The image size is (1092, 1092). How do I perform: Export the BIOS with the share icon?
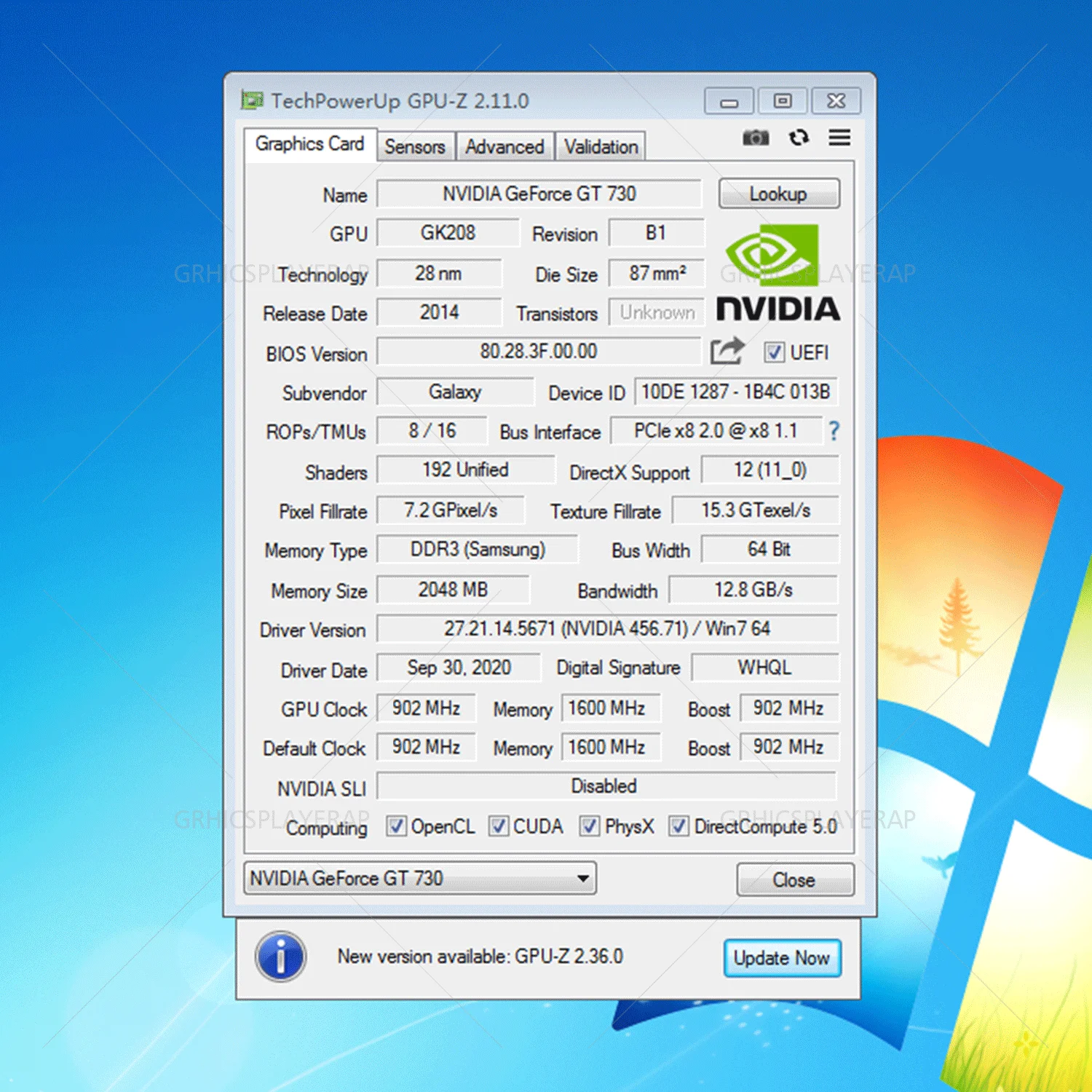[726, 352]
